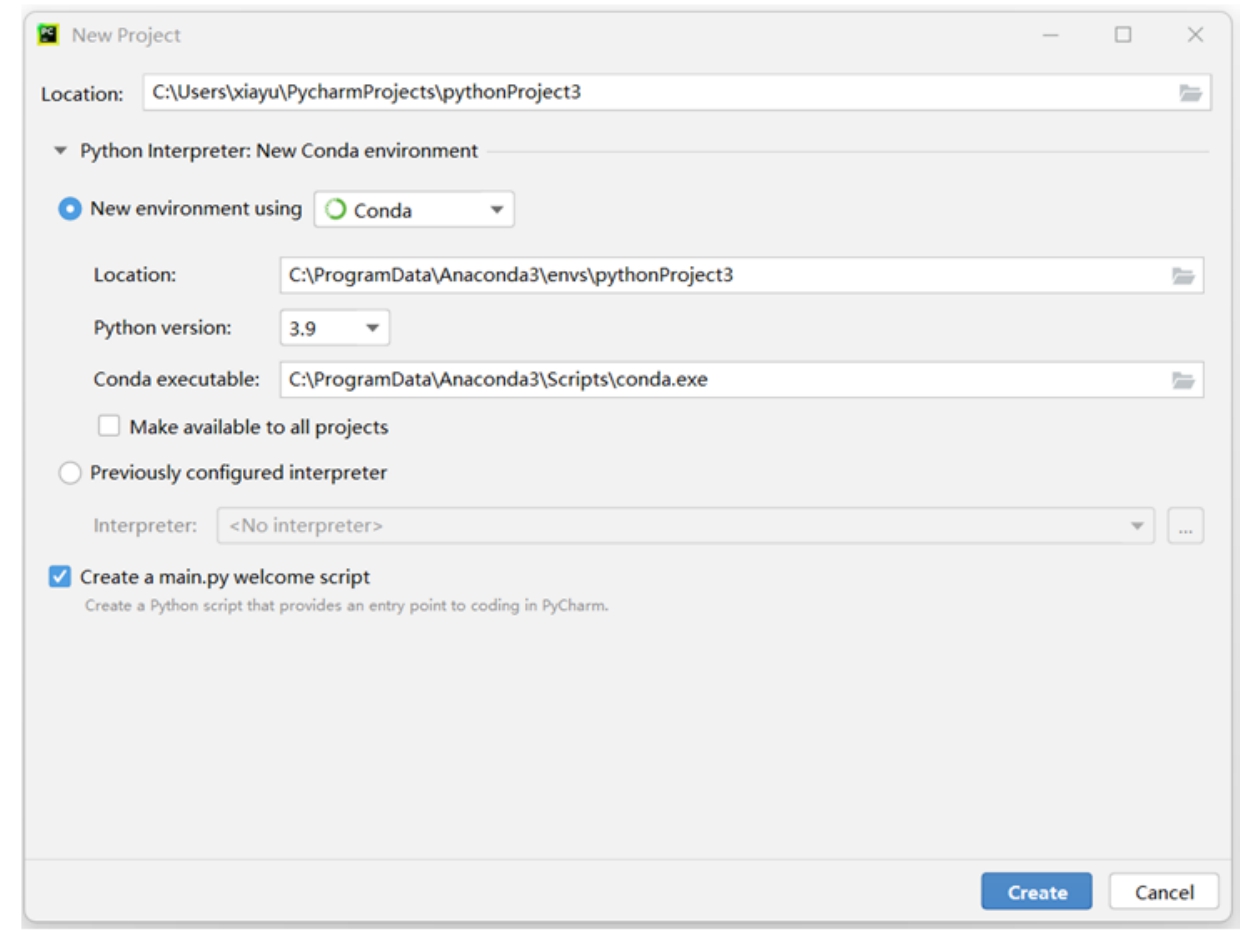Select New environment using radio button
The image size is (1255, 947).
(x=71, y=210)
